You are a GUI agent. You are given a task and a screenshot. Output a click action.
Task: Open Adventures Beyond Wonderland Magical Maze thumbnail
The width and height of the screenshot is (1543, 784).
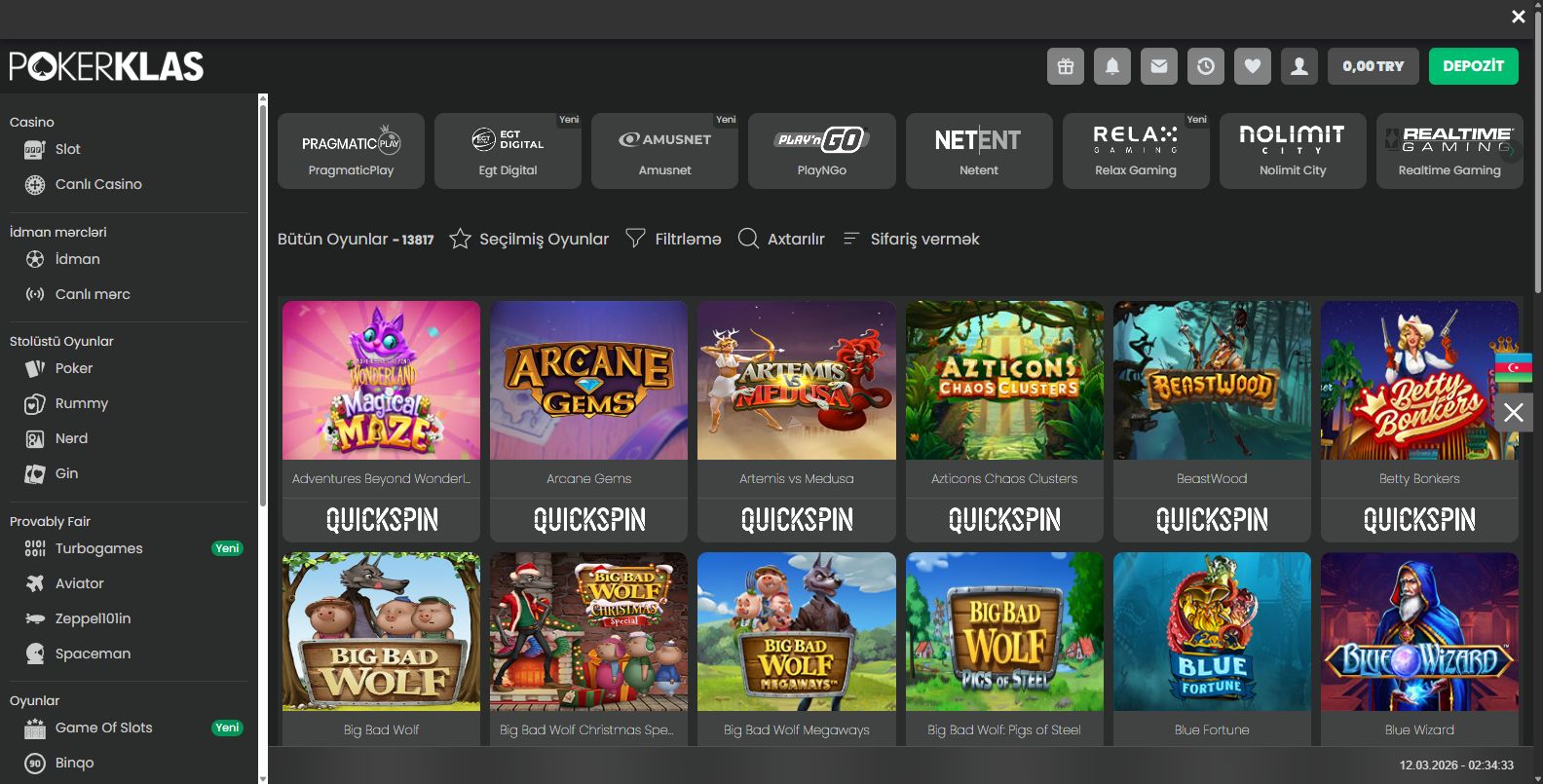tap(381, 380)
